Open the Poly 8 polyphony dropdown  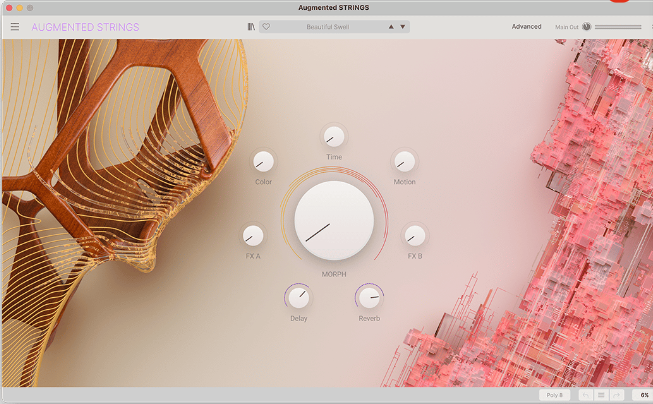pos(555,395)
